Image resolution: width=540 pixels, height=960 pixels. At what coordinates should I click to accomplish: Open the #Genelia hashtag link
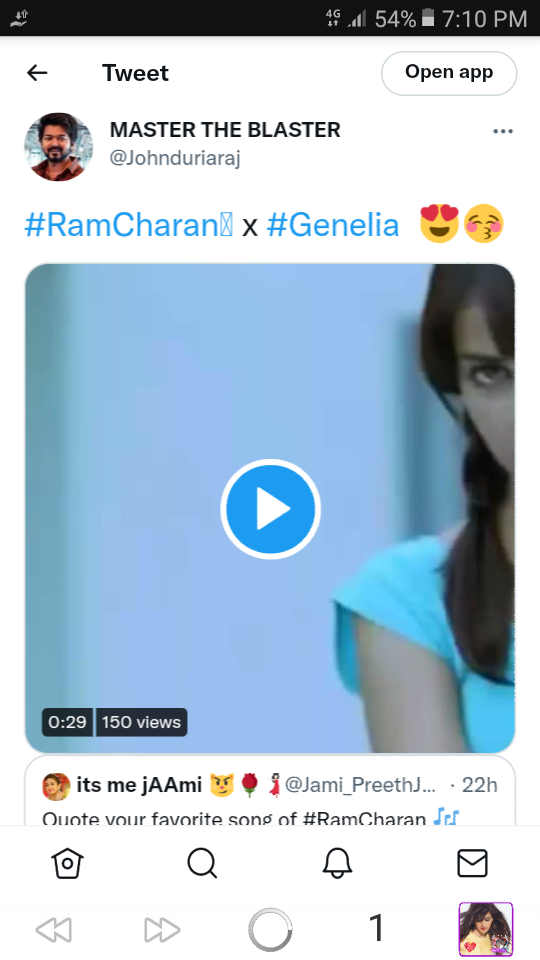pyautogui.click(x=333, y=225)
